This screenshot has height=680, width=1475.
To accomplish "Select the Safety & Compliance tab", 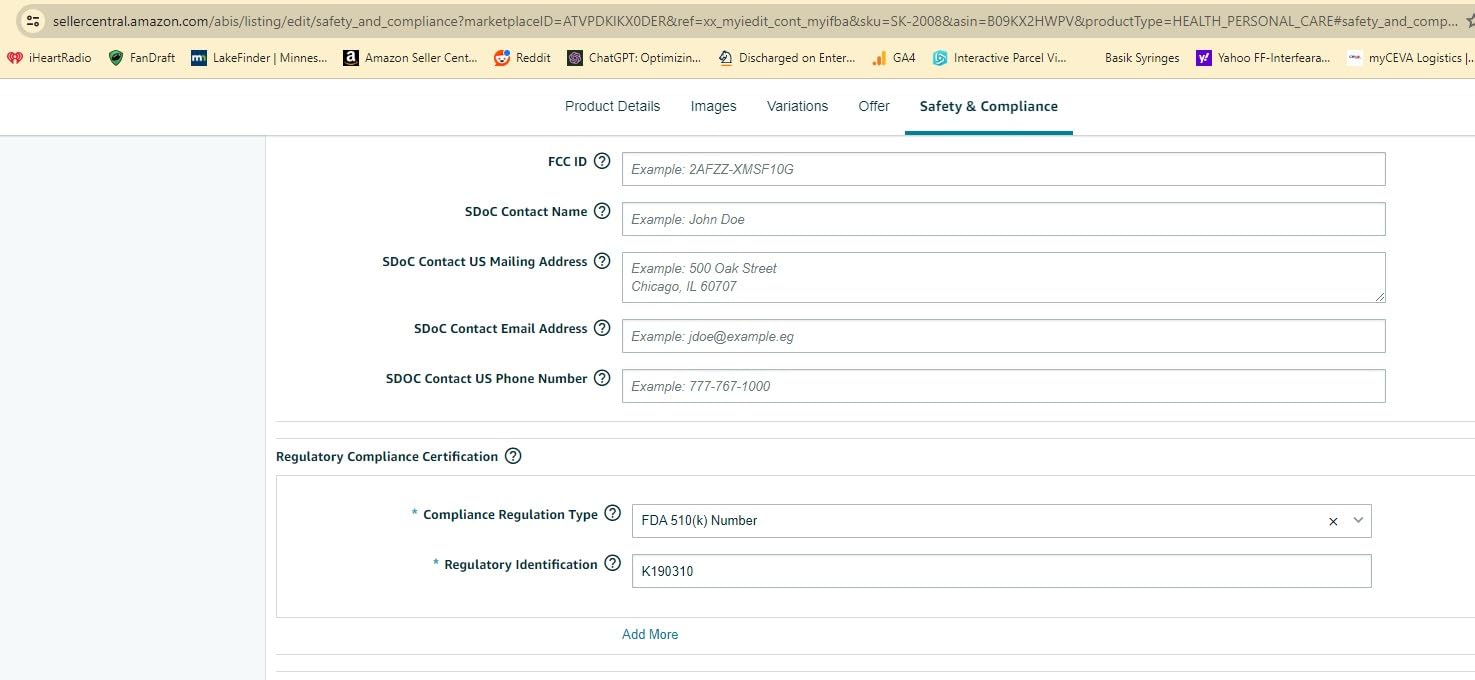I will tap(989, 106).
